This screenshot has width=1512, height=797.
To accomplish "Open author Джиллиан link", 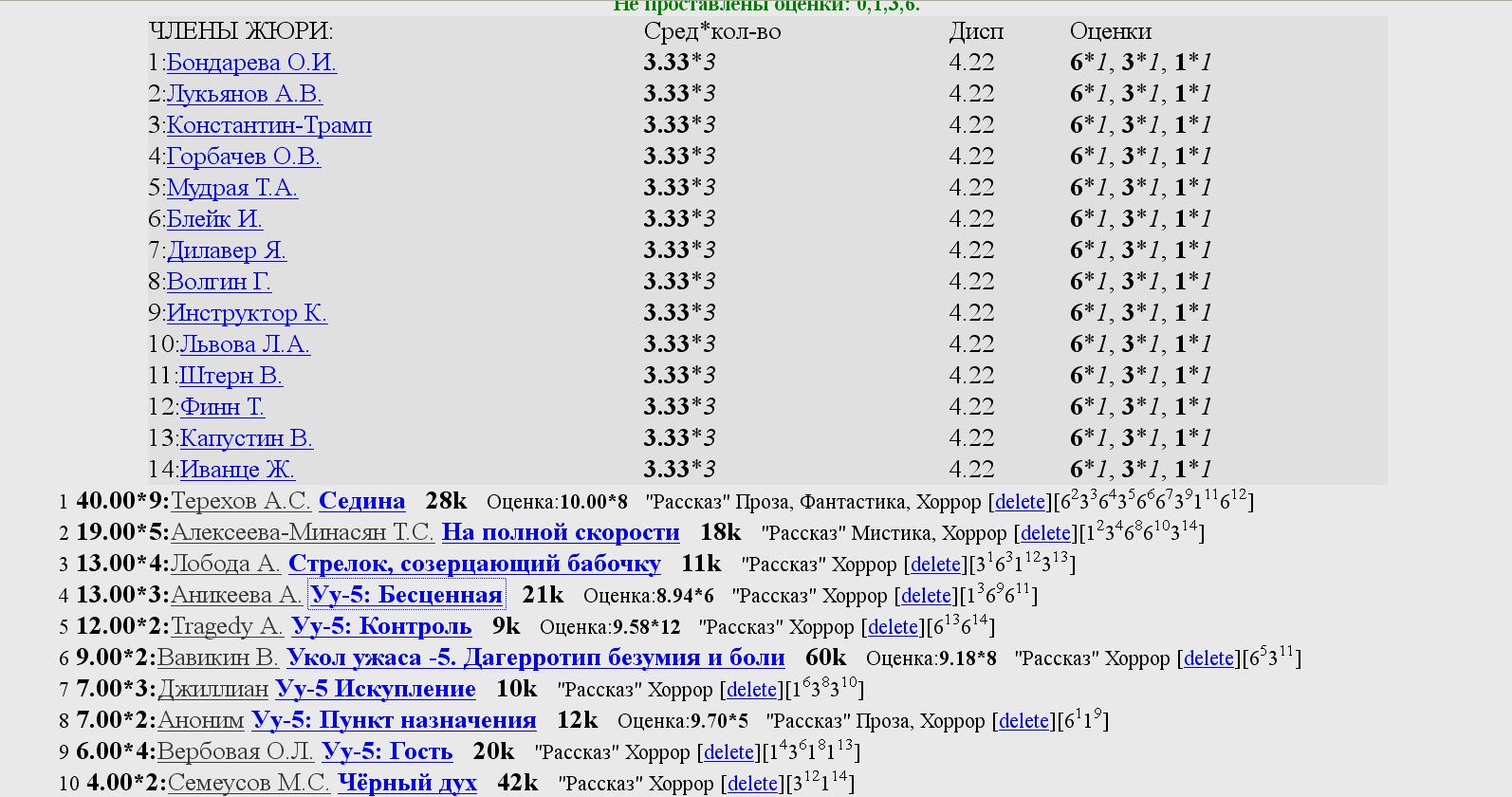I will point(212,689).
